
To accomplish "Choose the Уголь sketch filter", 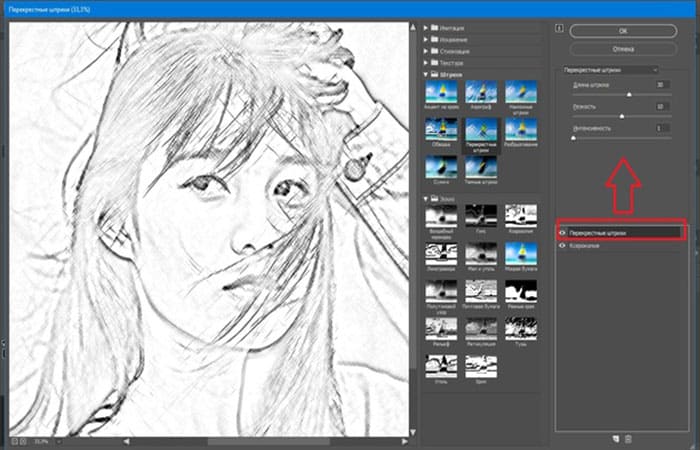I will 441,367.
